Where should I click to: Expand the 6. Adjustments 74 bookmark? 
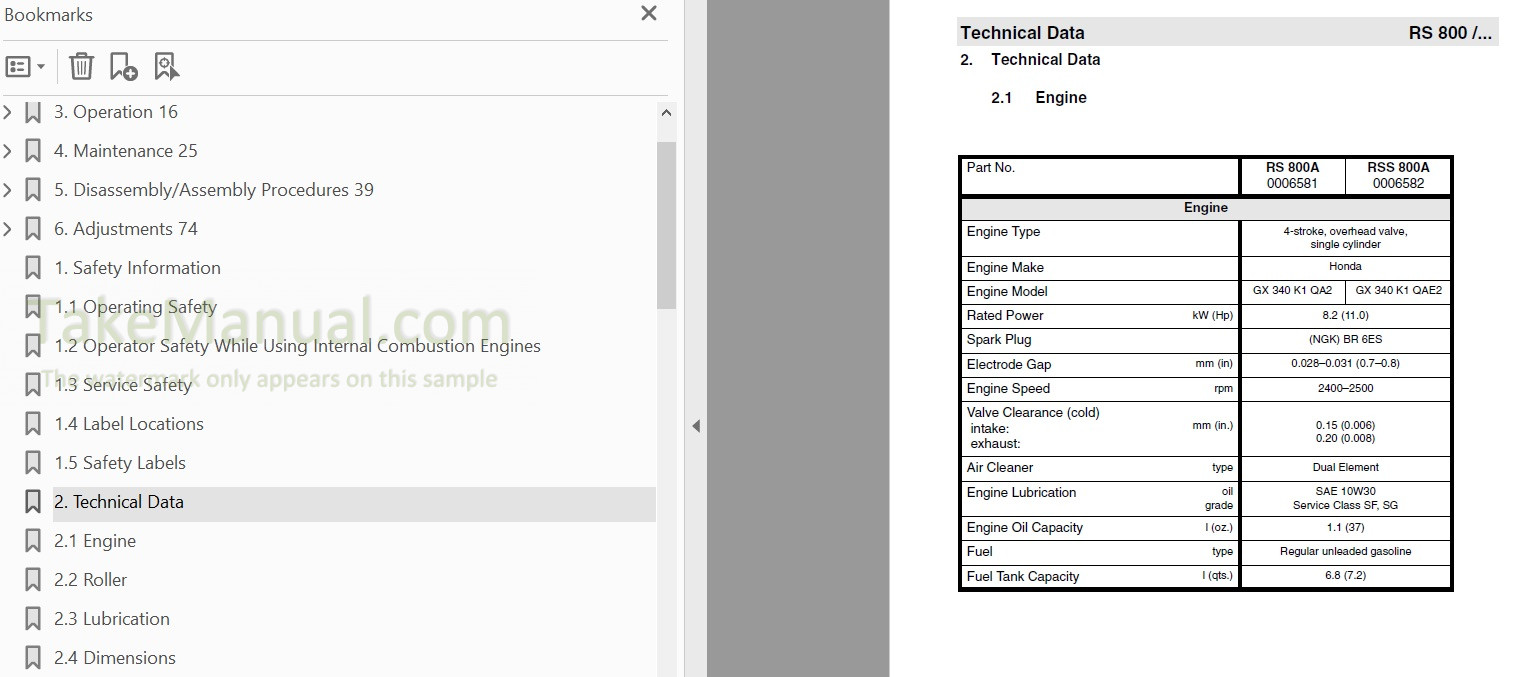(8, 229)
